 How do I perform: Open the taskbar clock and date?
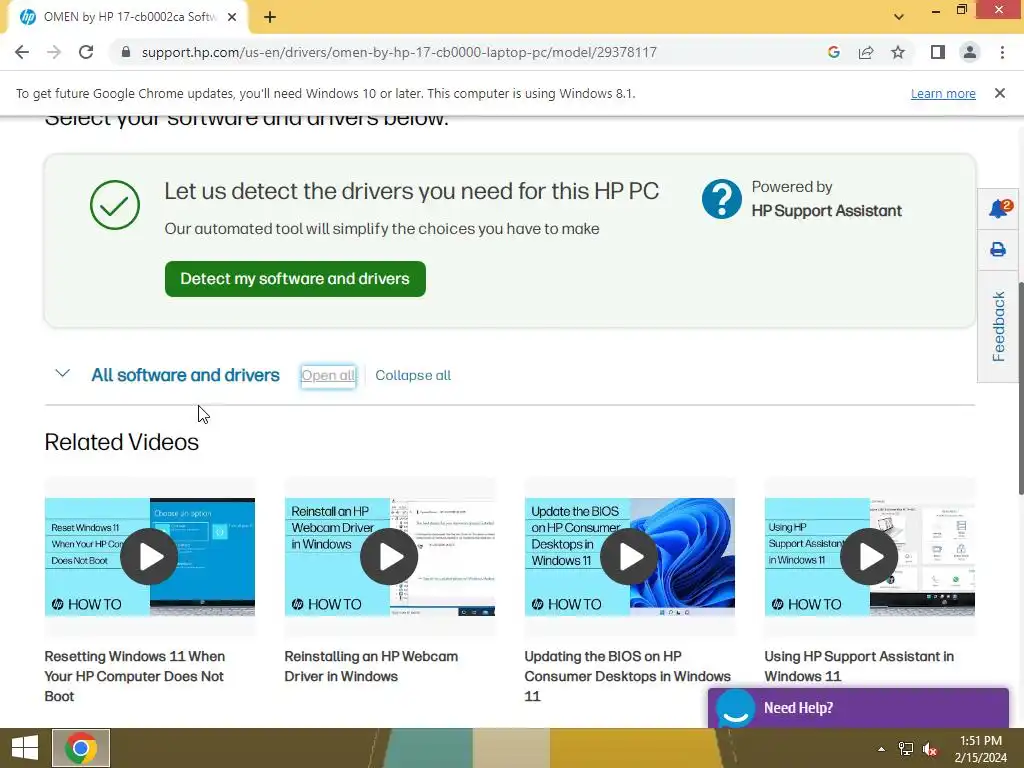pos(980,749)
